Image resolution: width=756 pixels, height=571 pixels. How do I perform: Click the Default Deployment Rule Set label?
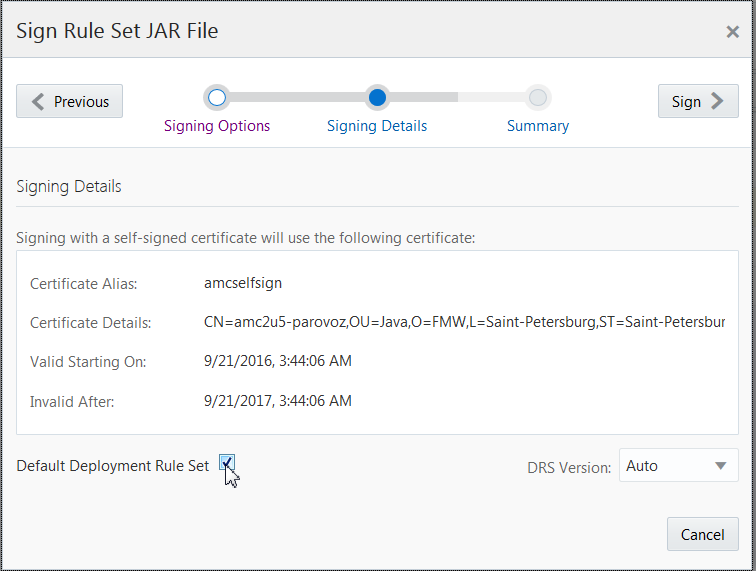tap(113, 466)
